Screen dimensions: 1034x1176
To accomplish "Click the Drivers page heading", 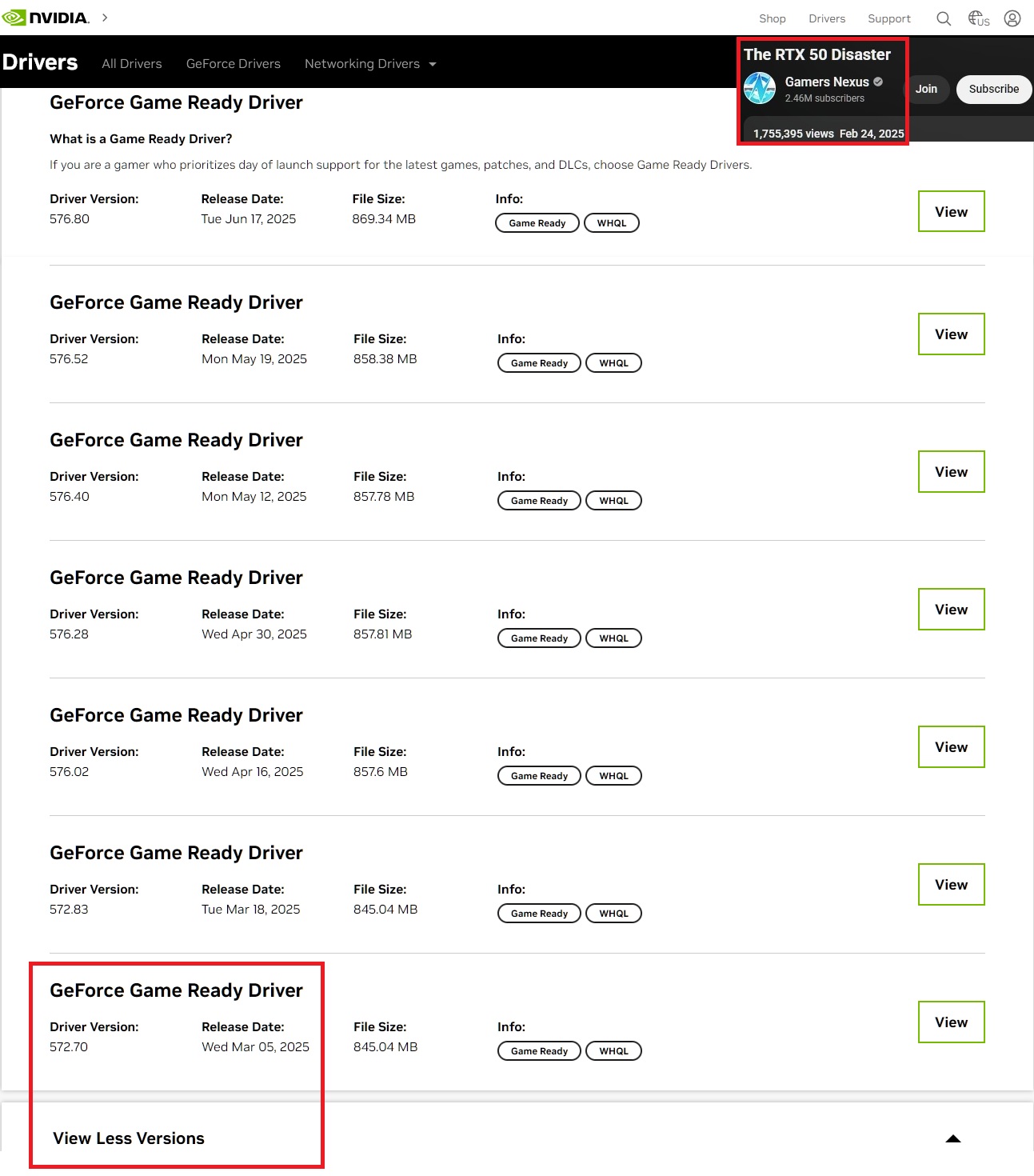I will coord(40,62).
